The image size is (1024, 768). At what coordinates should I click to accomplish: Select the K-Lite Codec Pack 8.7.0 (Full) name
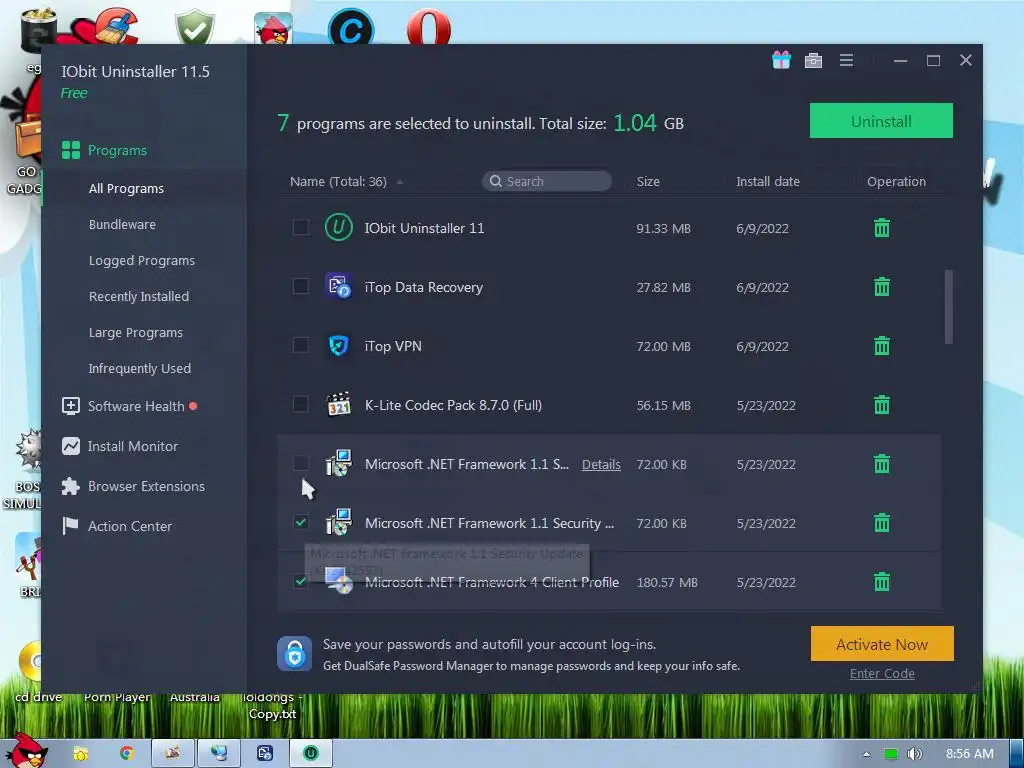point(453,405)
